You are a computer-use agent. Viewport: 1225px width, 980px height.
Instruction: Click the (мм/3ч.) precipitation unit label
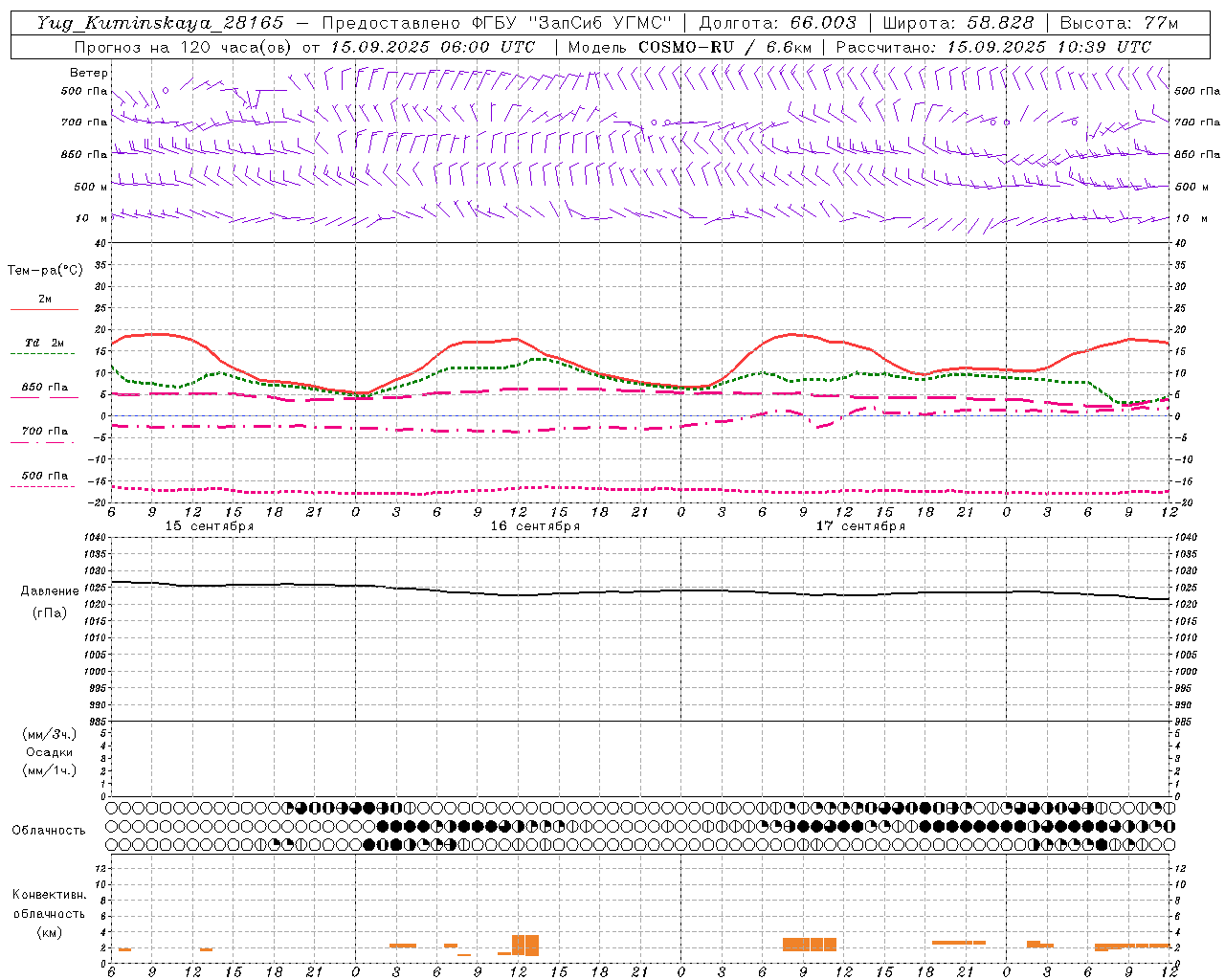50,734
